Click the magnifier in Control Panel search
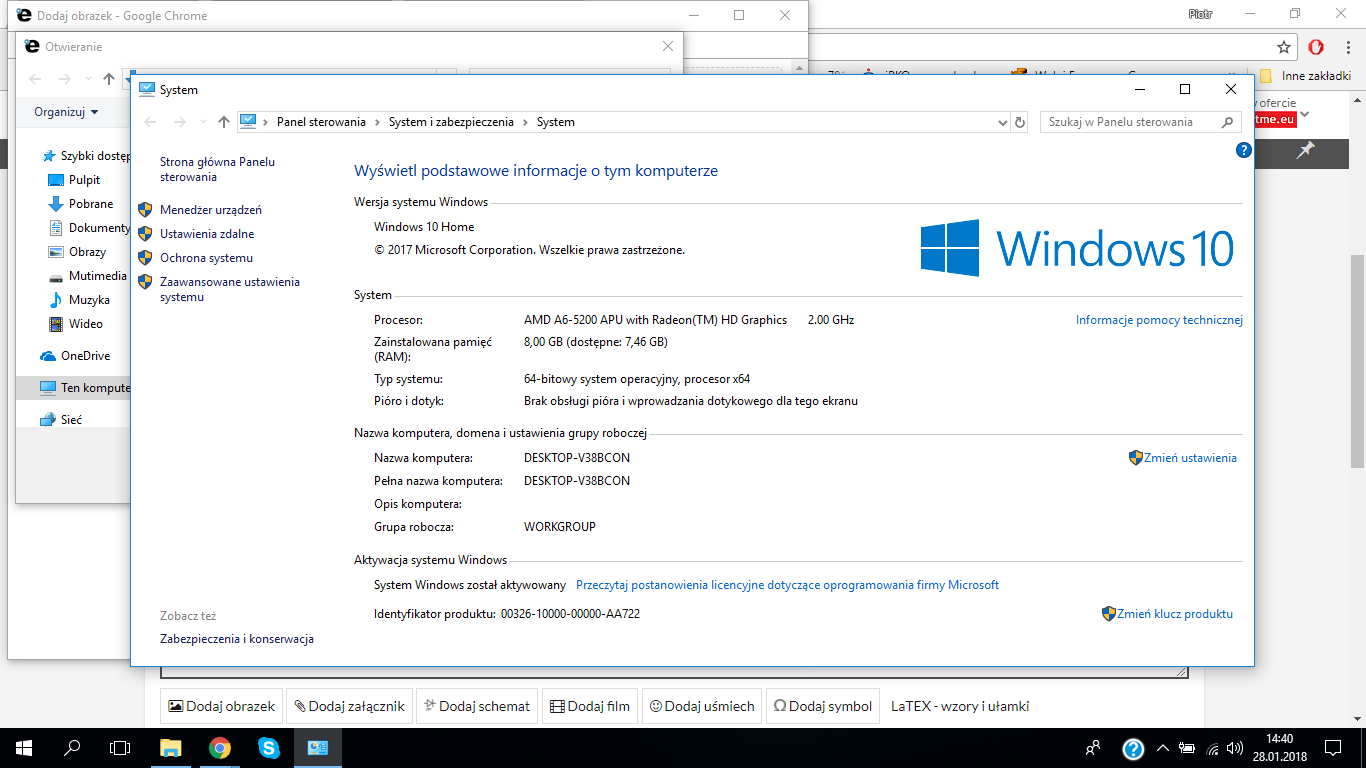The height and width of the screenshot is (768, 1366). [1228, 122]
